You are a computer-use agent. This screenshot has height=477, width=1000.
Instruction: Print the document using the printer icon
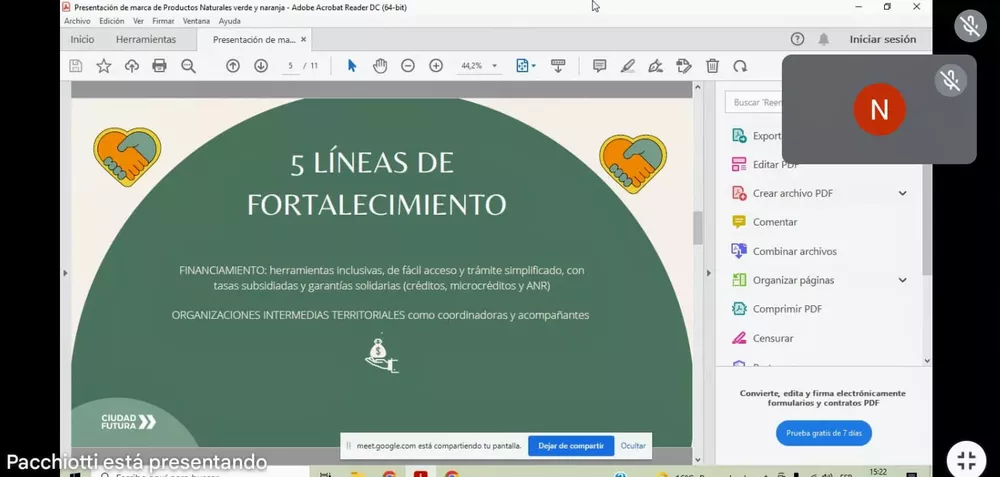tap(159, 66)
